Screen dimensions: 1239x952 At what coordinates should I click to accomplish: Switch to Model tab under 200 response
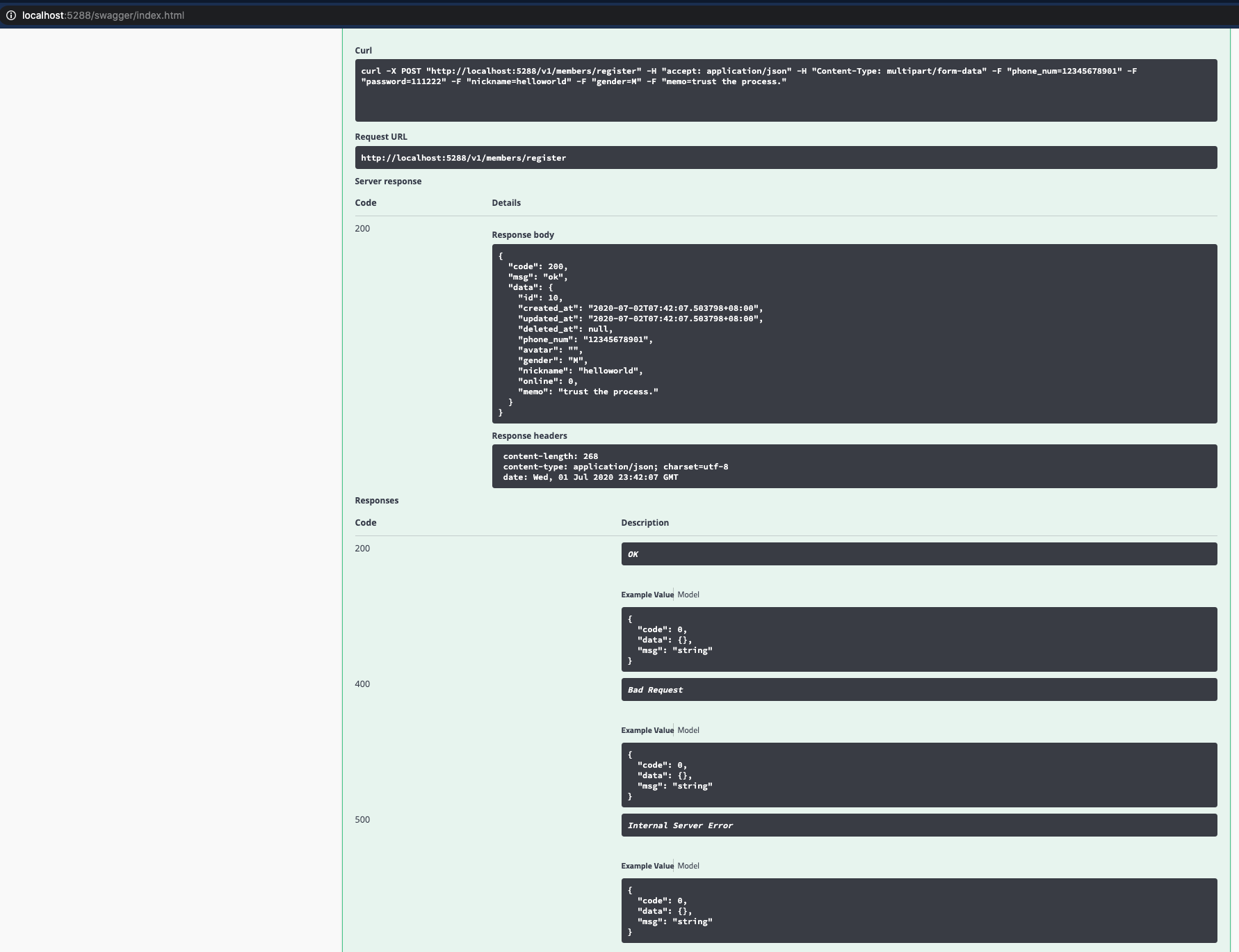click(688, 595)
